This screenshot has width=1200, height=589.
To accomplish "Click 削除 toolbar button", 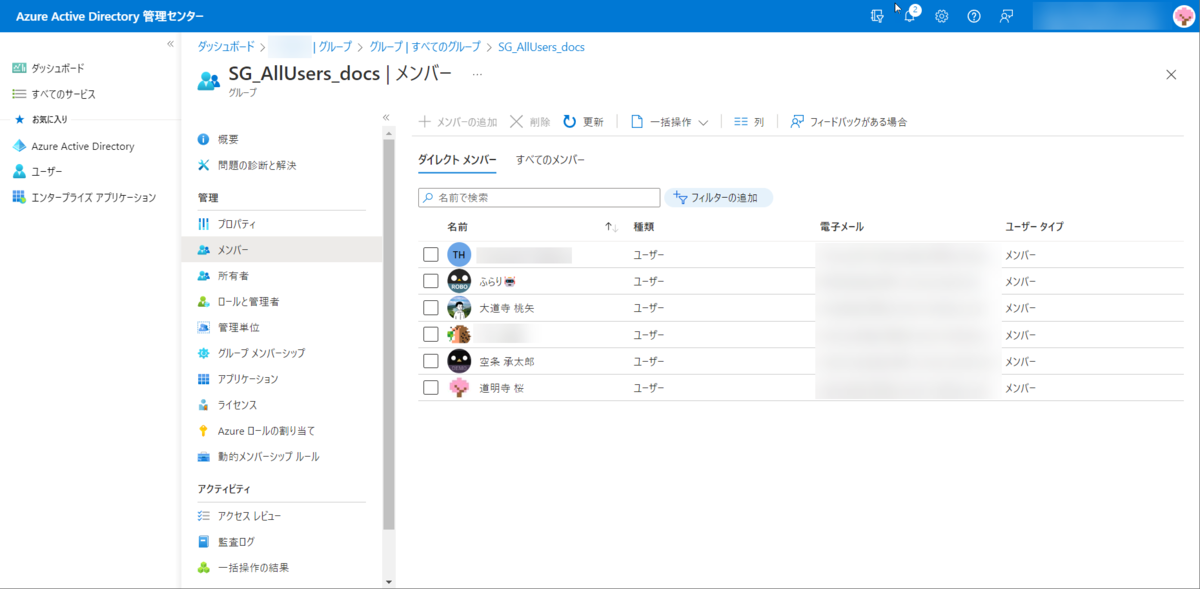I will (530, 122).
